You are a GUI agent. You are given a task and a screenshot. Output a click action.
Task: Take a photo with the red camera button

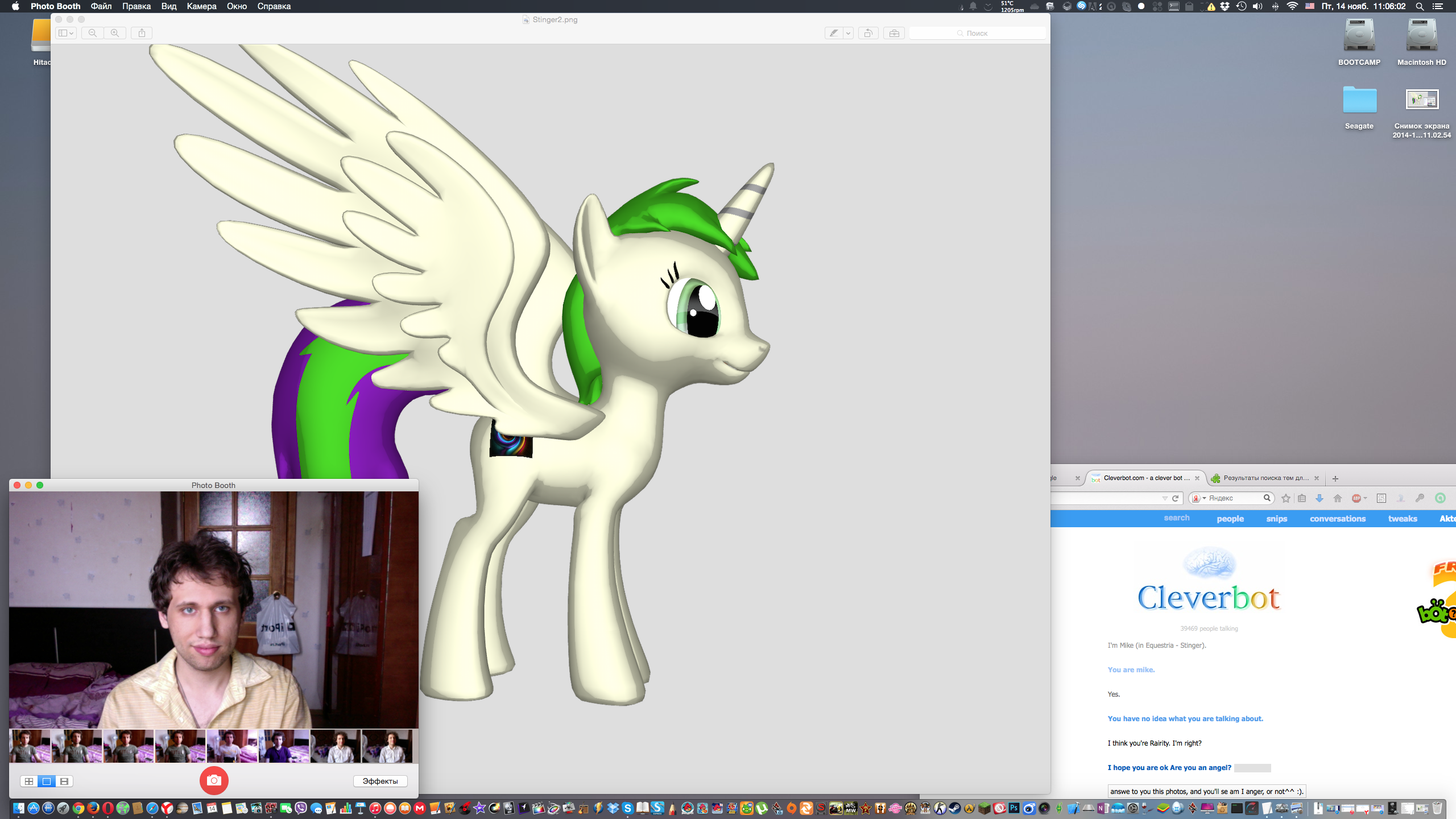pyautogui.click(x=214, y=780)
